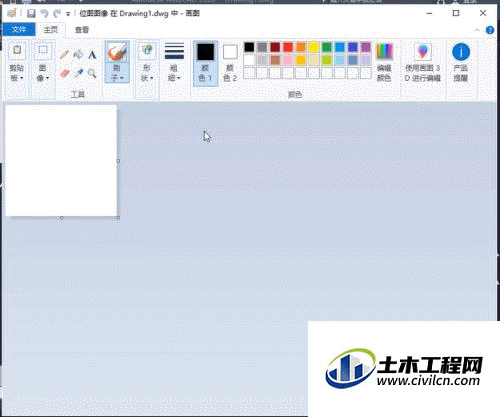Viewport: 500px width, 417px height.
Task: Open the 文件 menu
Action: (19, 29)
